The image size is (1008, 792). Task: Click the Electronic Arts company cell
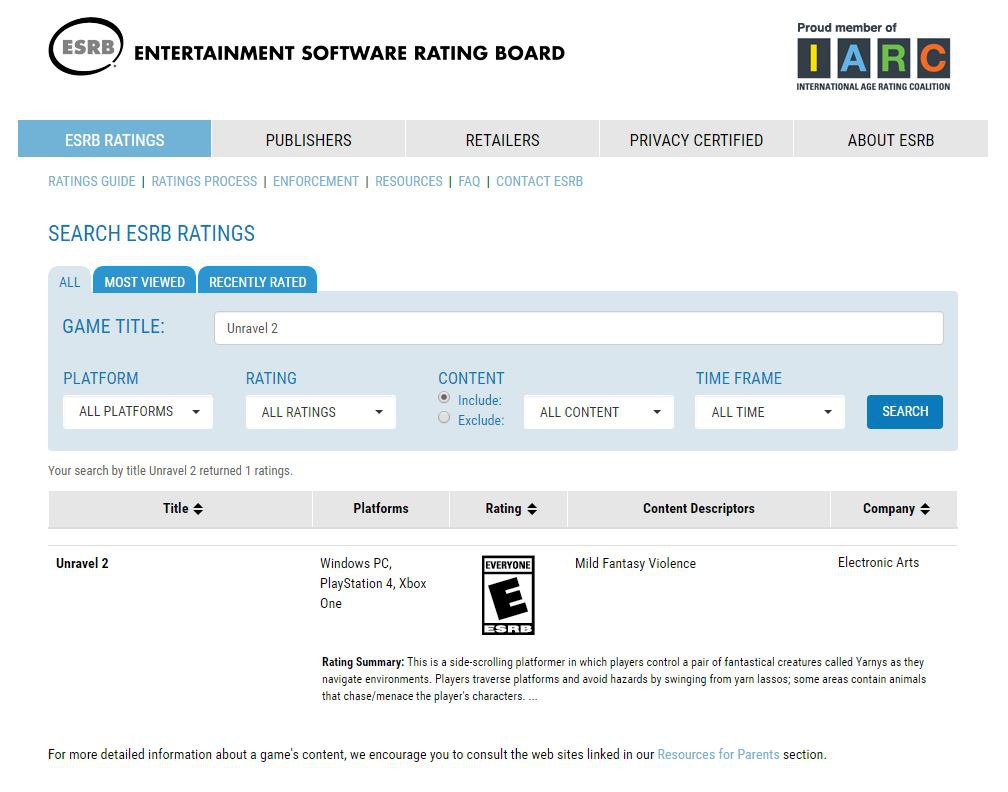coord(878,562)
